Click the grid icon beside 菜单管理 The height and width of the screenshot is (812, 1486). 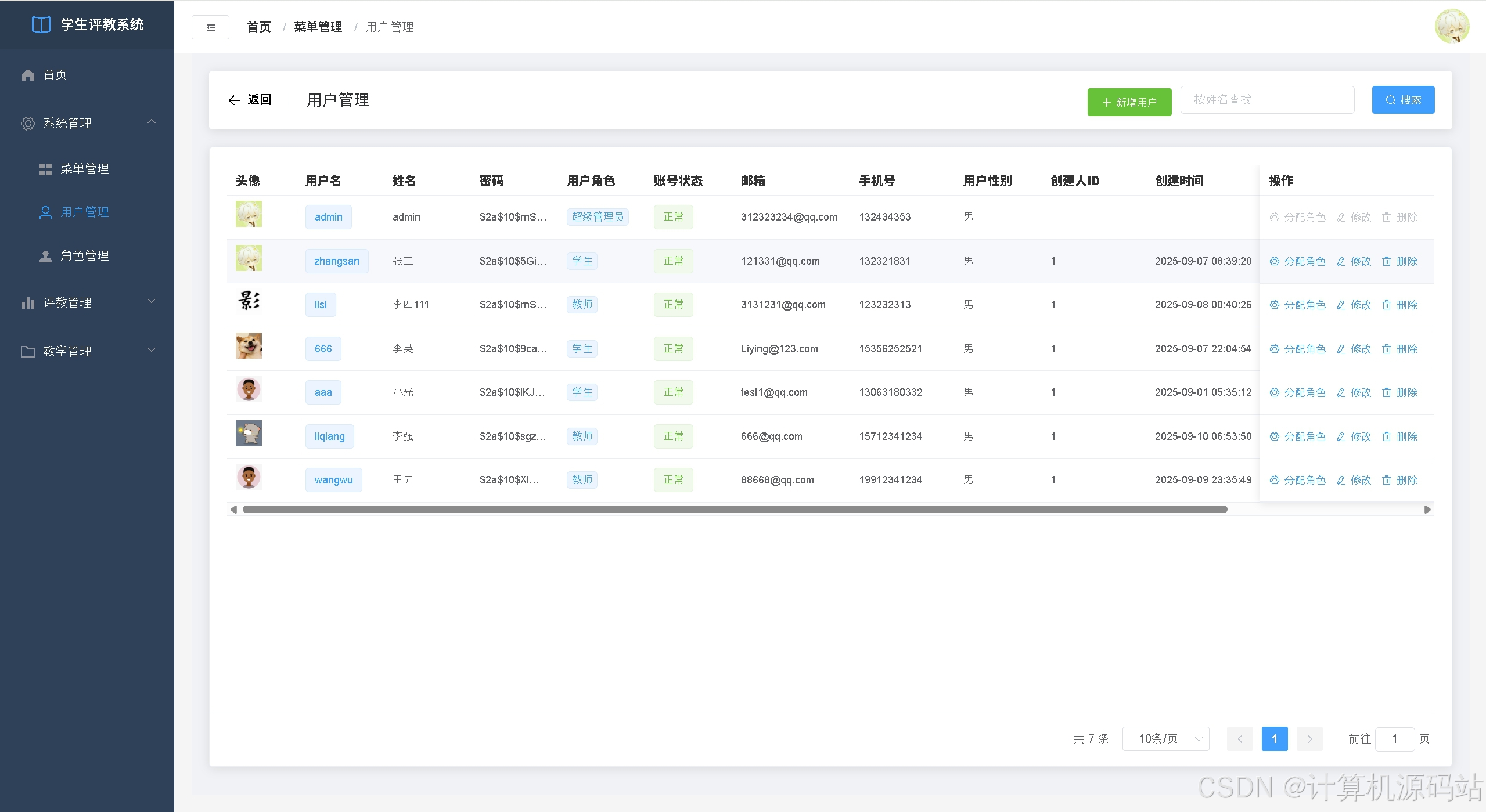45,169
